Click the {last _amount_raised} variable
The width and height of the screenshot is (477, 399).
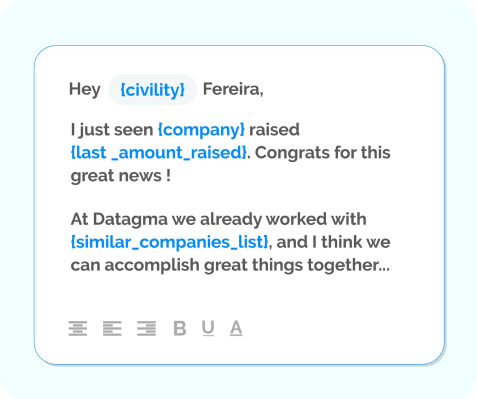pos(159,153)
